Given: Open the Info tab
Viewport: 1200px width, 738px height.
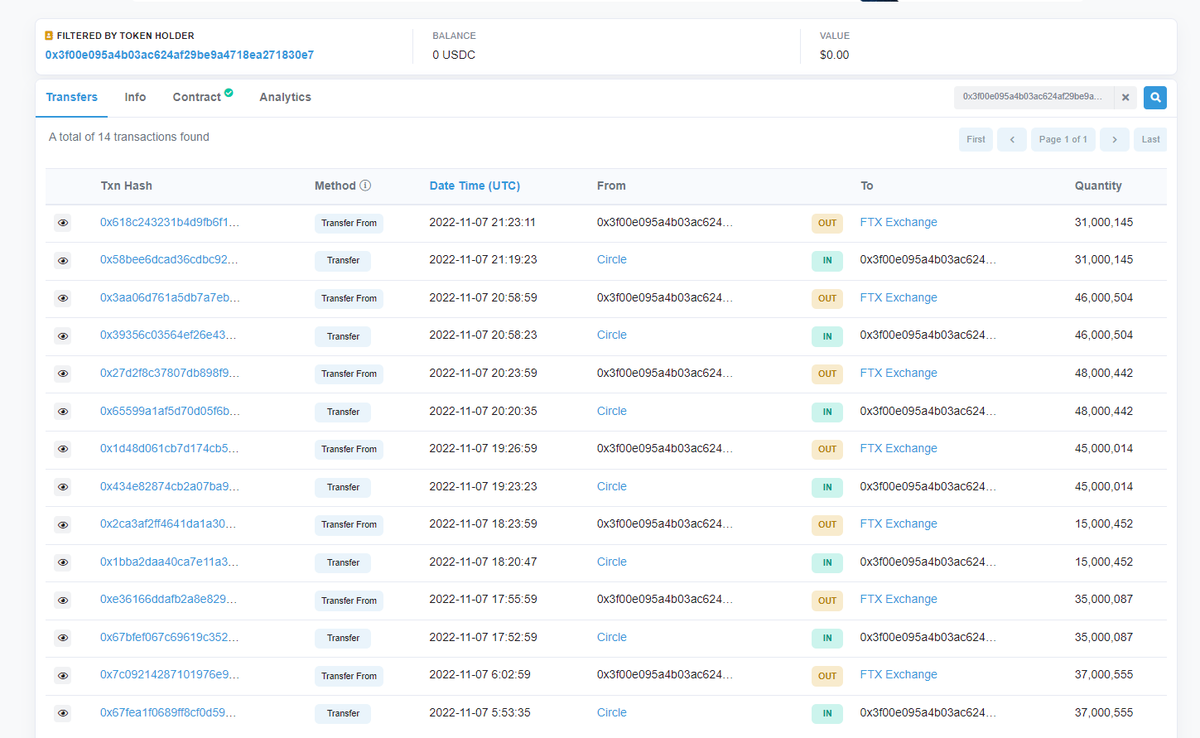Looking at the screenshot, I should 135,97.
